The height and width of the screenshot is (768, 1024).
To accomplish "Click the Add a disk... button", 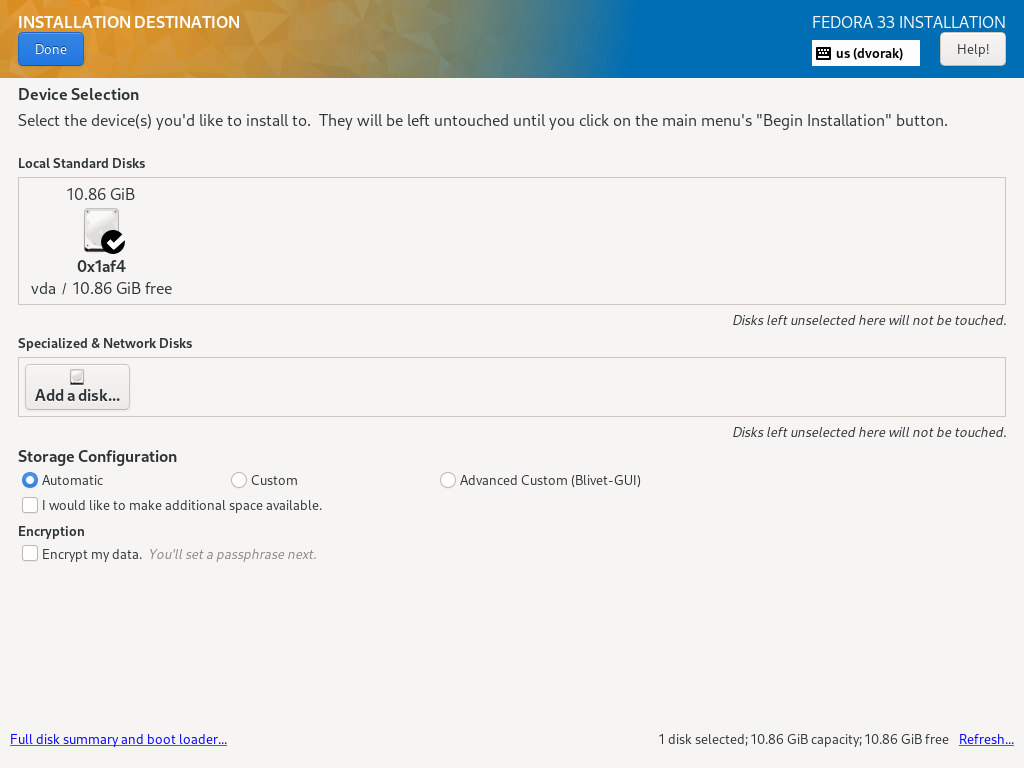I will (x=77, y=387).
